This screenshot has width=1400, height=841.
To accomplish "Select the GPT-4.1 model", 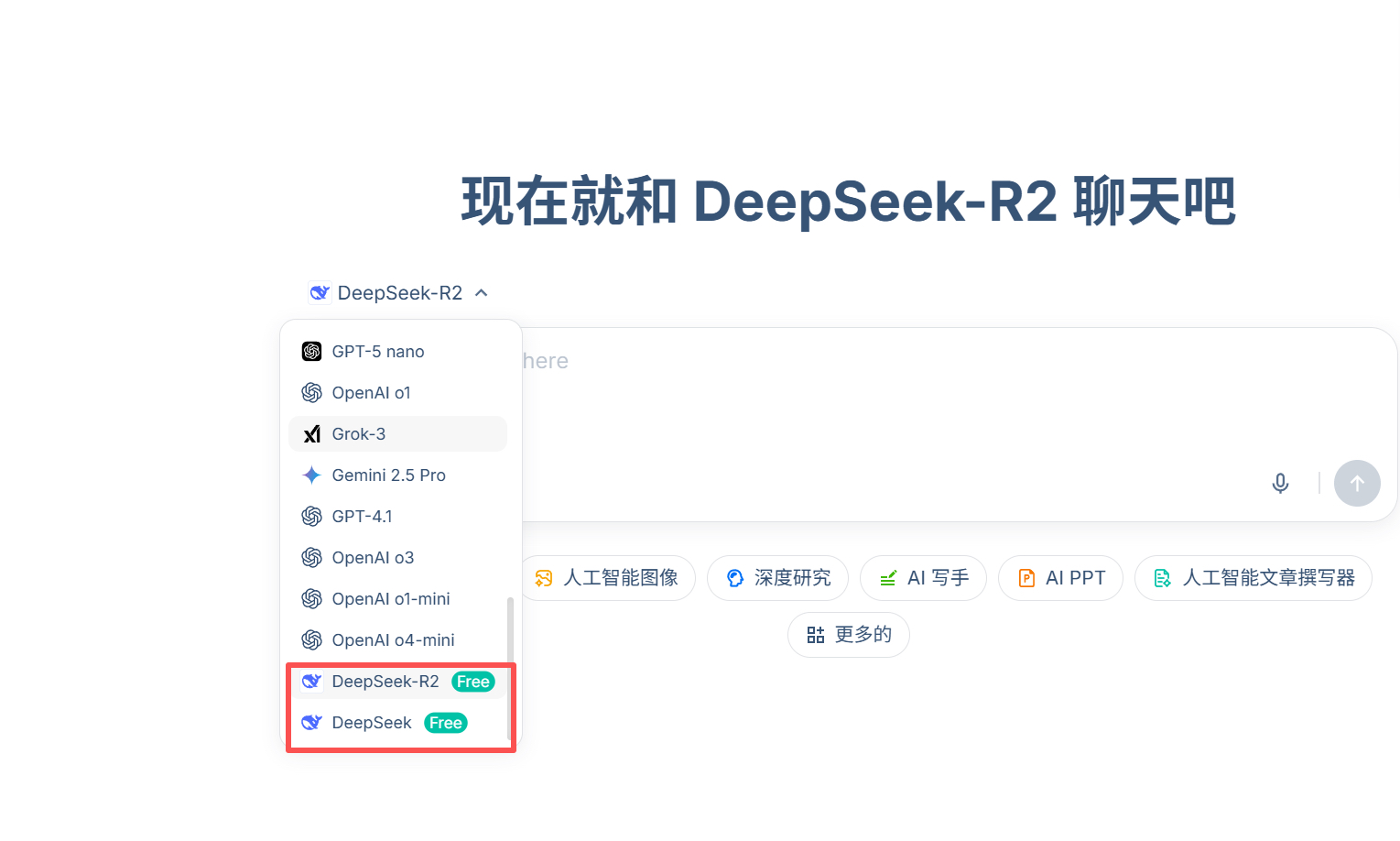I will click(397, 517).
